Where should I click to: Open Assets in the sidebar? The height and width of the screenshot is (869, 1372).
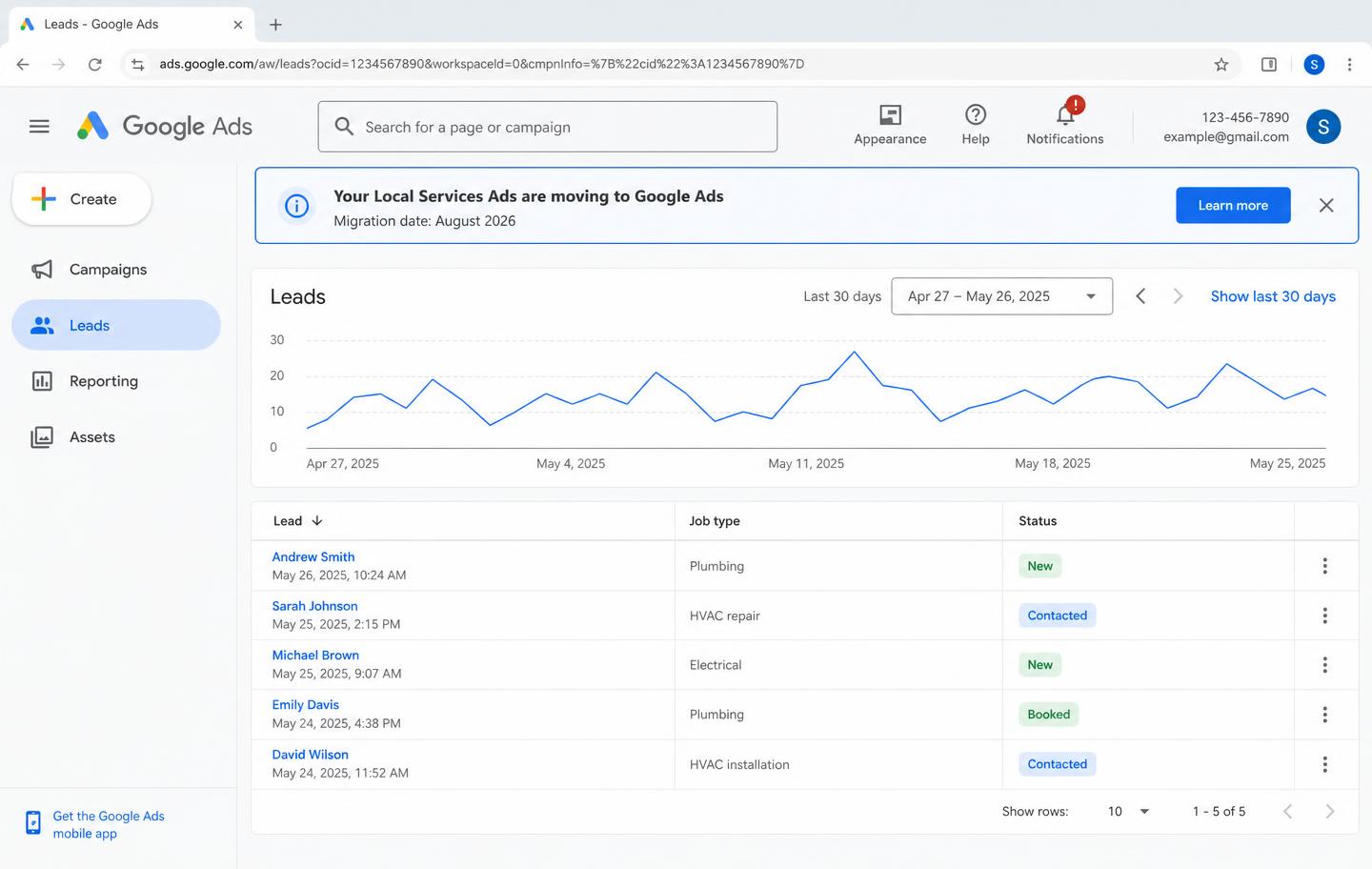[116, 437]
